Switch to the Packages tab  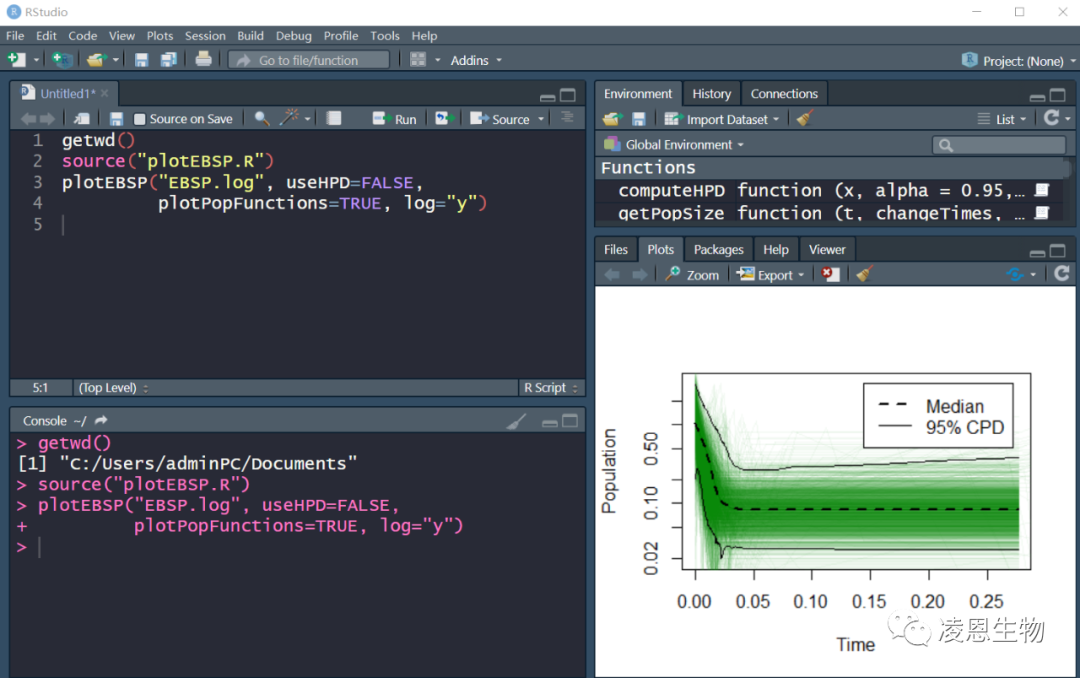click(x=718, y=249)
